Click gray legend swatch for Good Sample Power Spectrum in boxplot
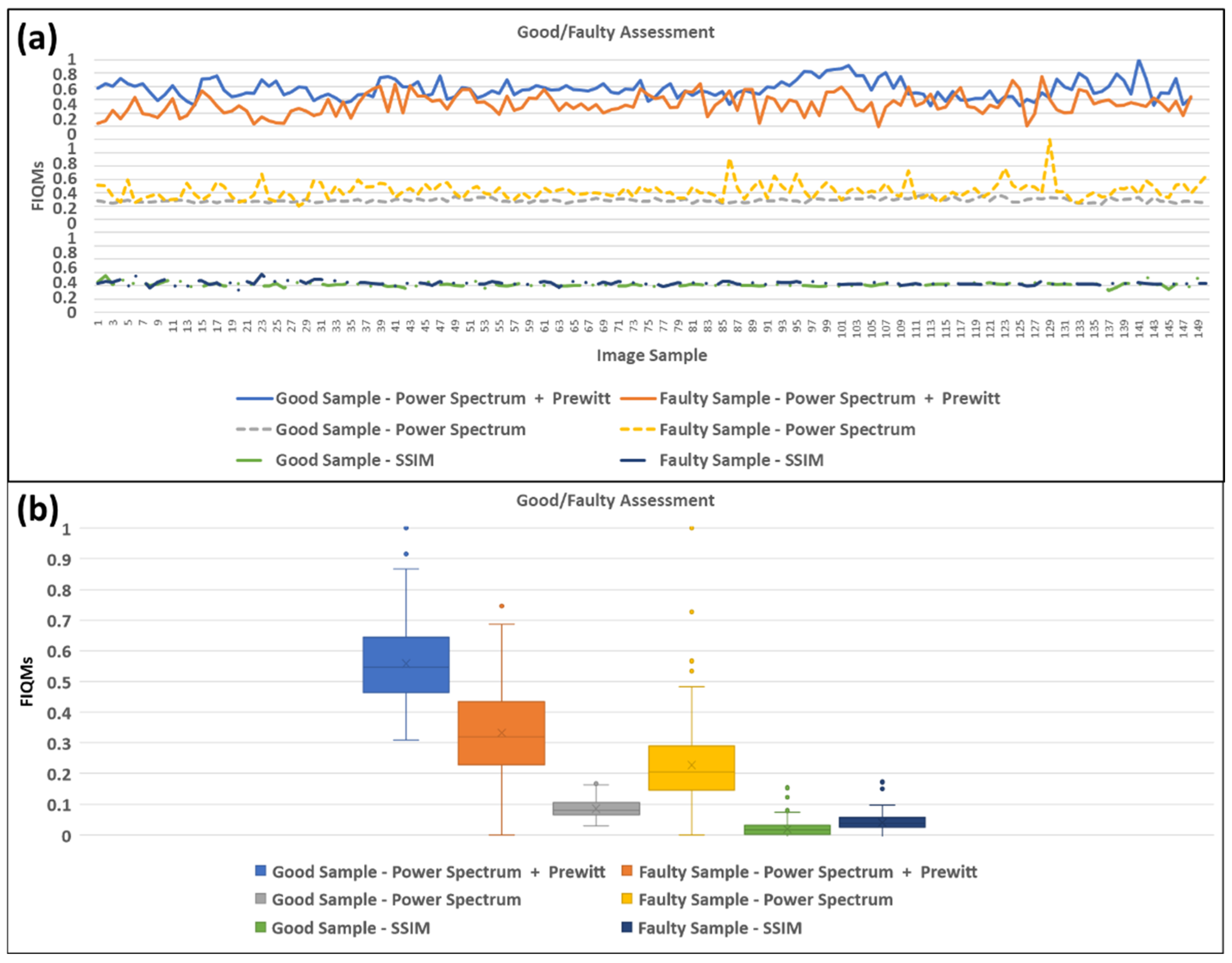1232x963 pixels. click(x=261, y=898)
